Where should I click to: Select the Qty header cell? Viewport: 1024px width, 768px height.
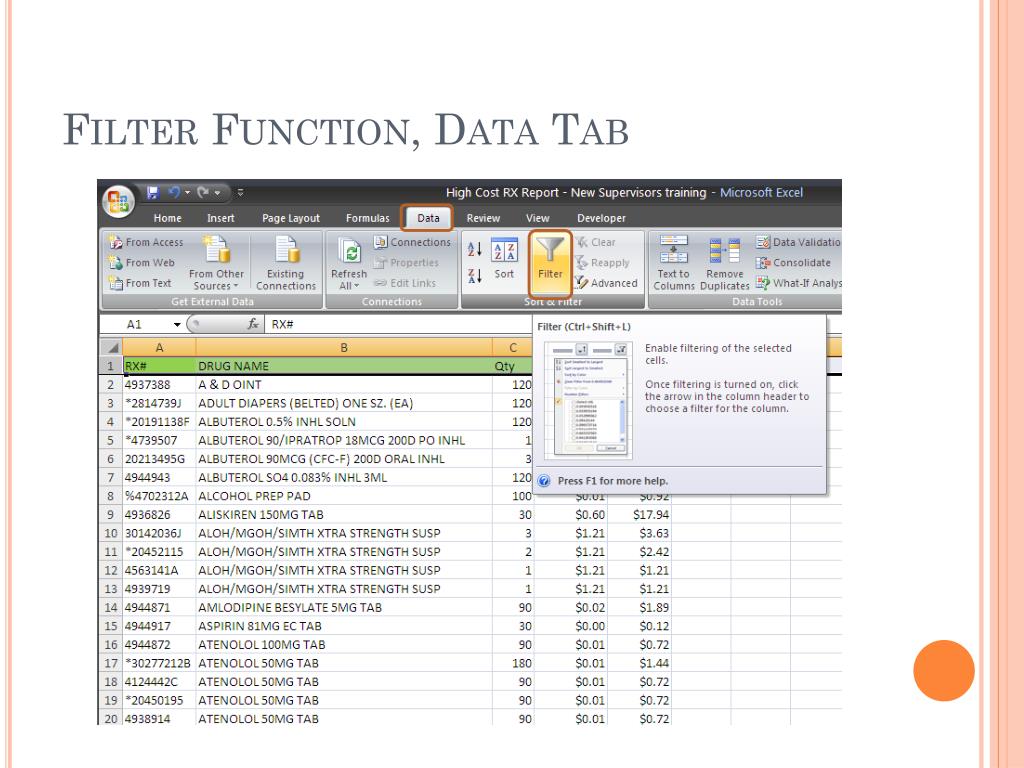coord(513,366)
